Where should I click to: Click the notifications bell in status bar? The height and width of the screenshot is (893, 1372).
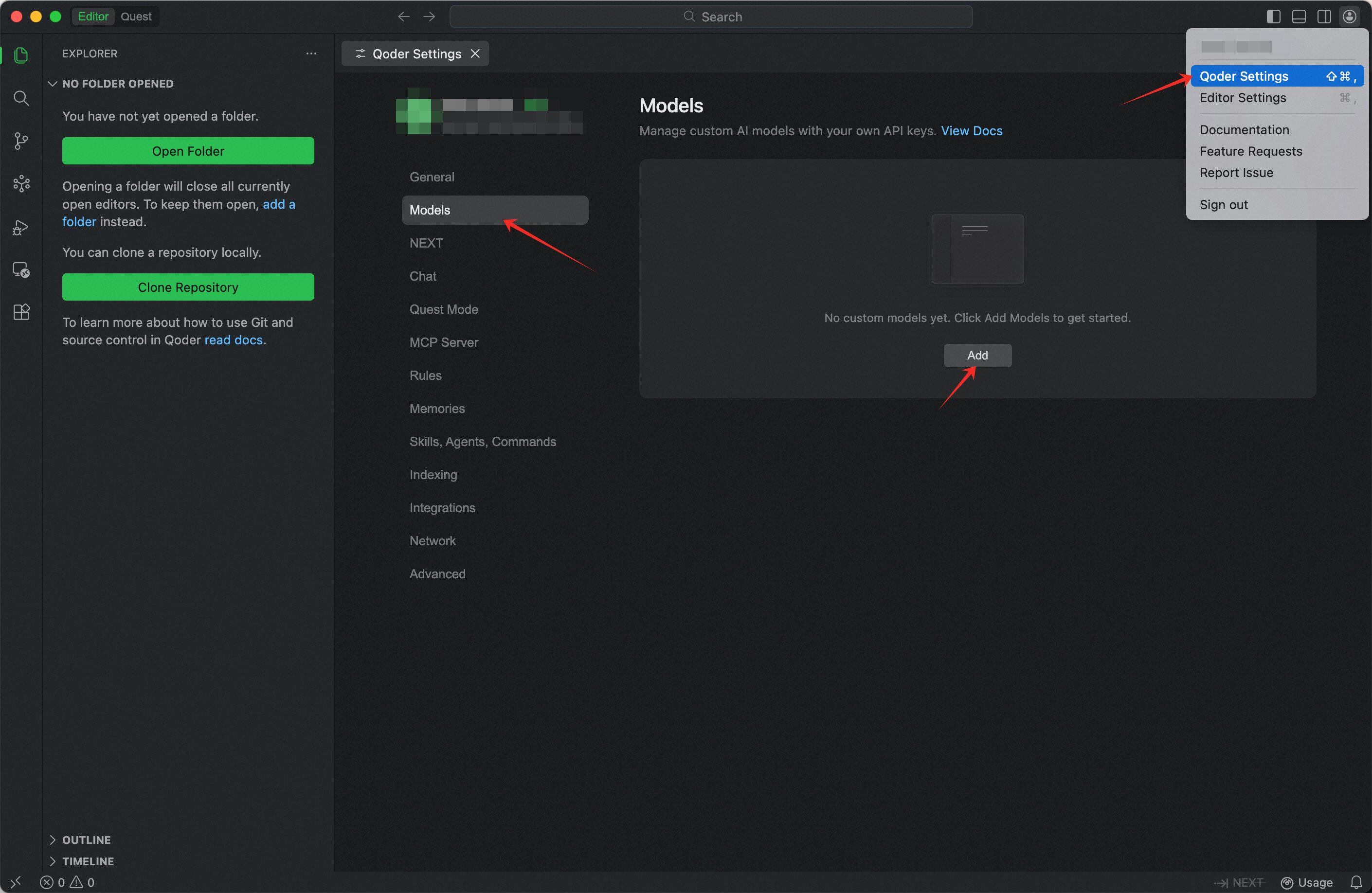pyautogui.click(x=1356, y=882)
